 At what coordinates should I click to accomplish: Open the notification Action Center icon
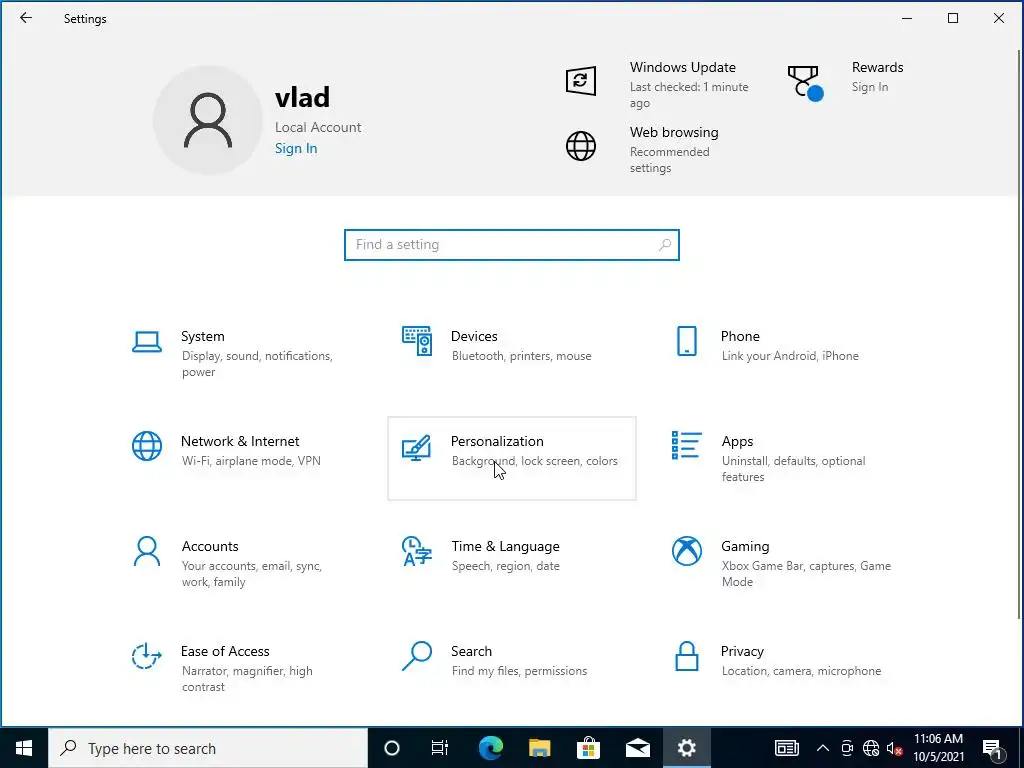point(992,748)
